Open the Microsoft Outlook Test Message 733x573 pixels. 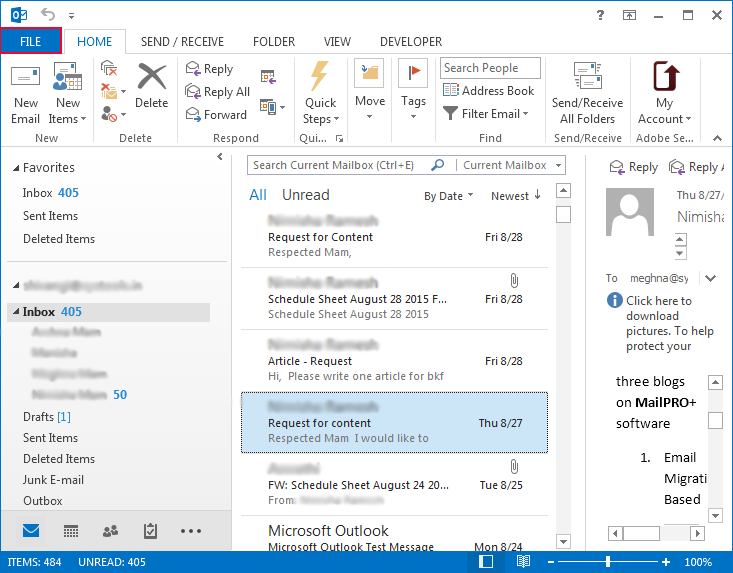(x=395, y=535)
